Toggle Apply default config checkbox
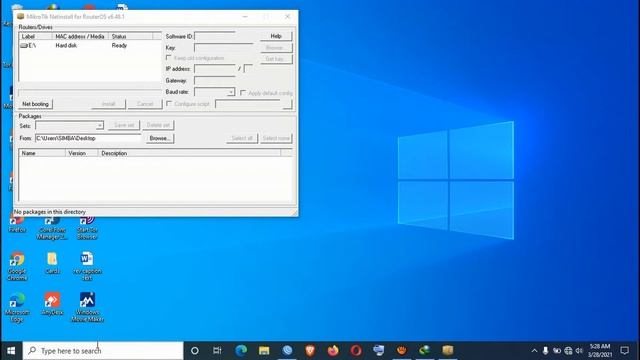Screen dimensions: 640x360 (x=243, y=93)
